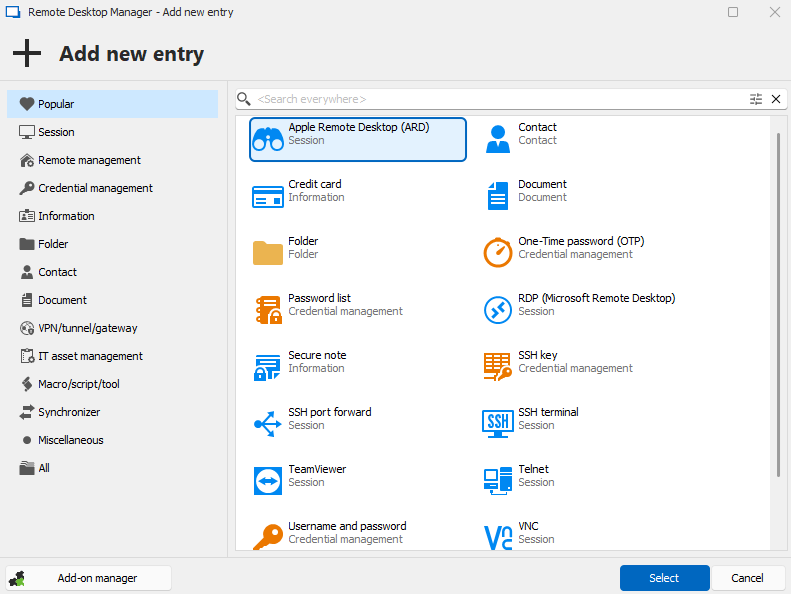The height and width of the screenshot is (594, 791).
Task: Switch to the Session category
Action: pyautogui.click(x=112, y=132)
